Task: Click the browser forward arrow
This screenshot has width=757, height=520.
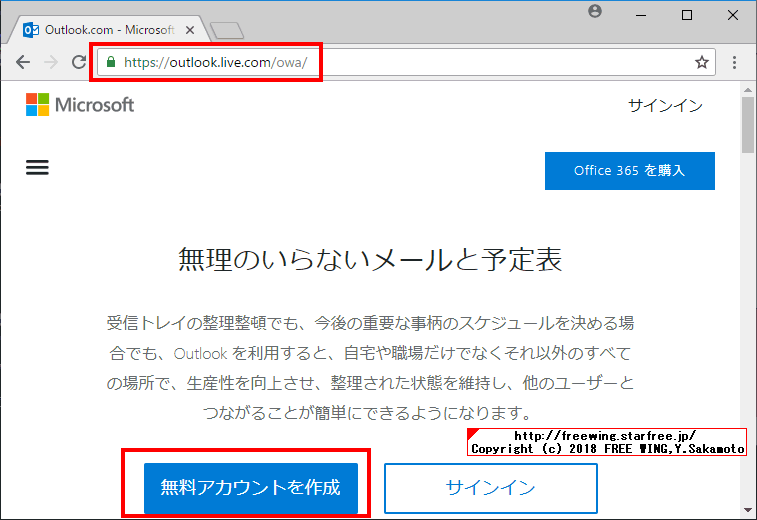Action: (x=51, y=62)
